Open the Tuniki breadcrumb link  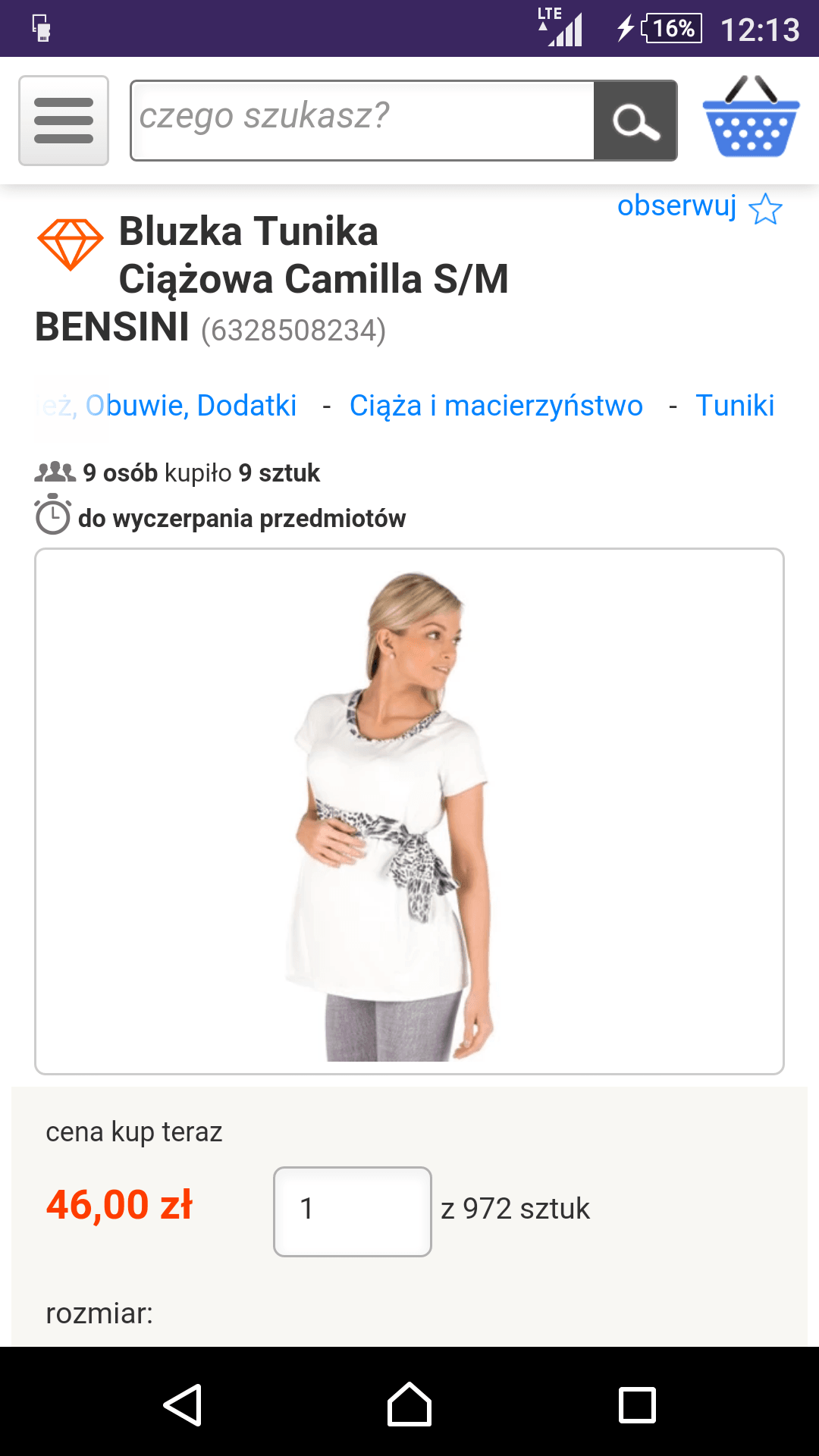(x=735, y=406)
